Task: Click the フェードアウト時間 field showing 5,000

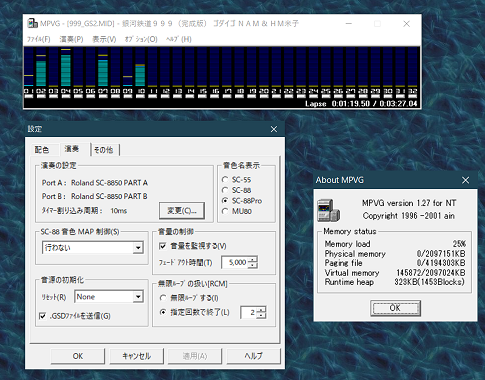Action: coord(235,262)
